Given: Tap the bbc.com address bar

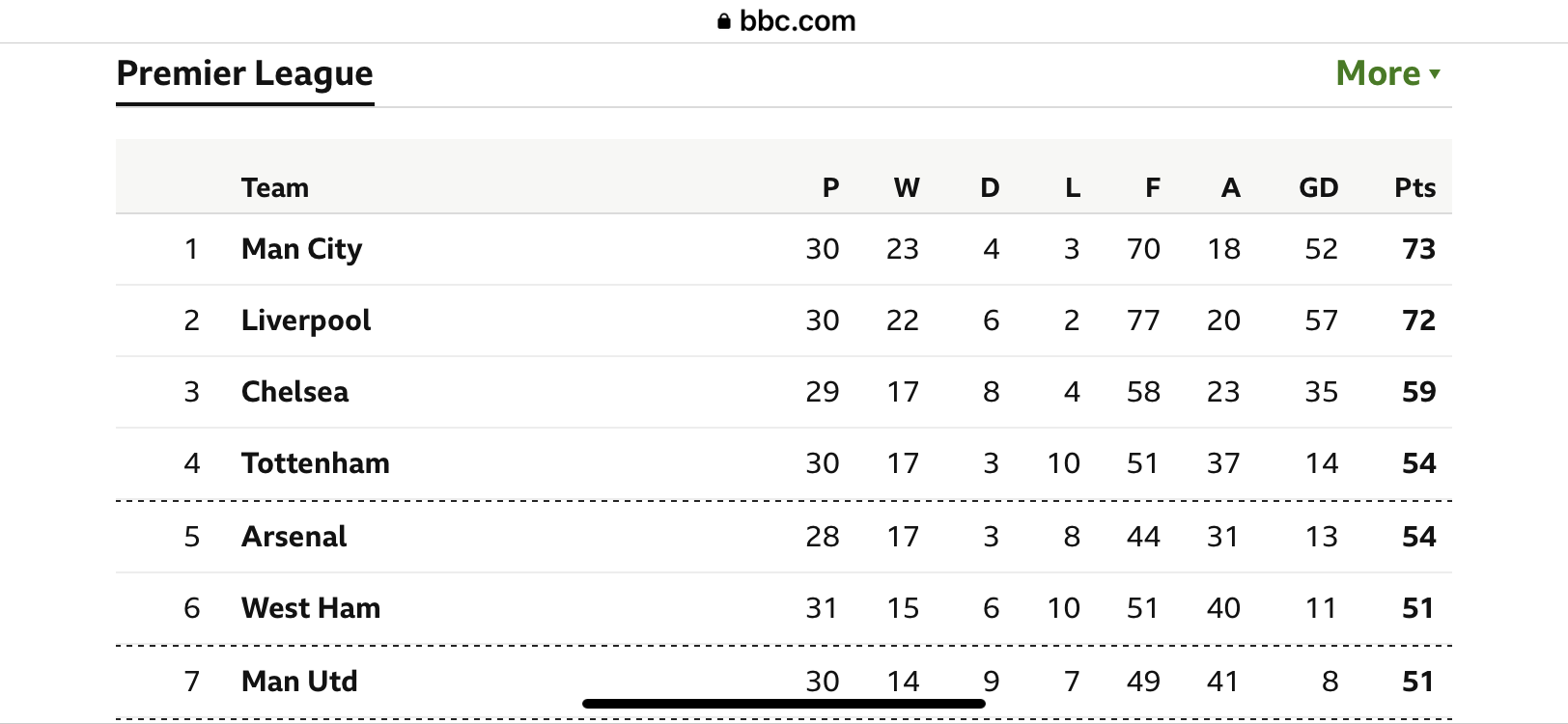Looking at the screenshot, I should point(786,21).
